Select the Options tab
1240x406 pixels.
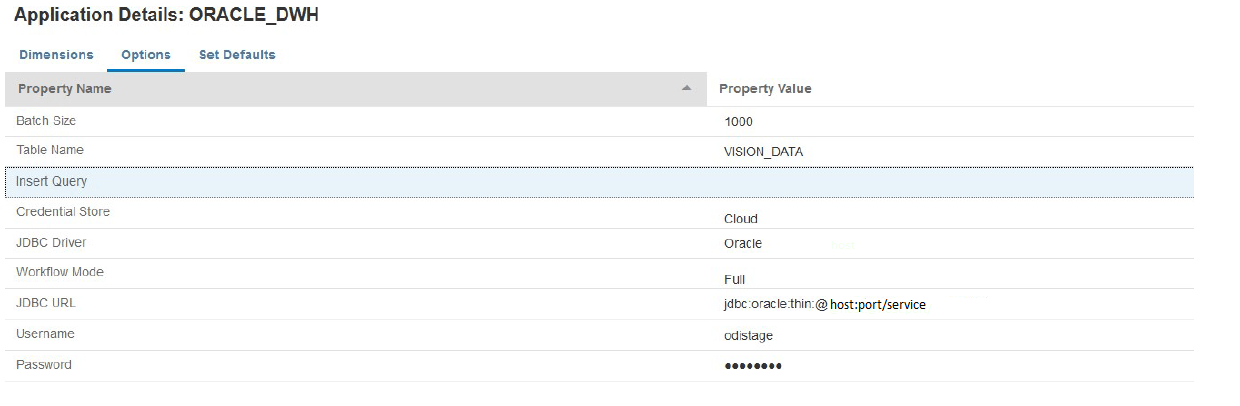(x=146, y=55)
